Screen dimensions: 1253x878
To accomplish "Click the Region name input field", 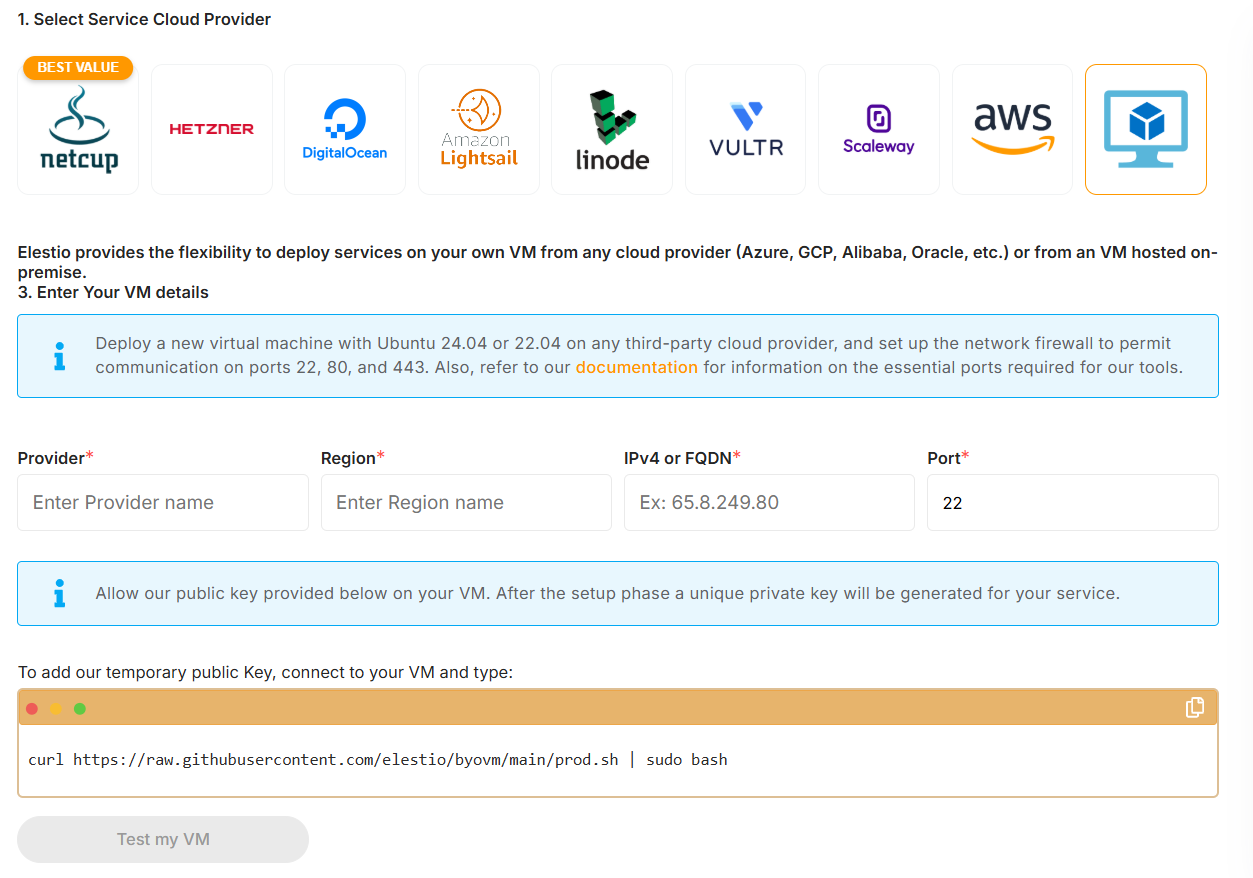I will click(466, 502).
